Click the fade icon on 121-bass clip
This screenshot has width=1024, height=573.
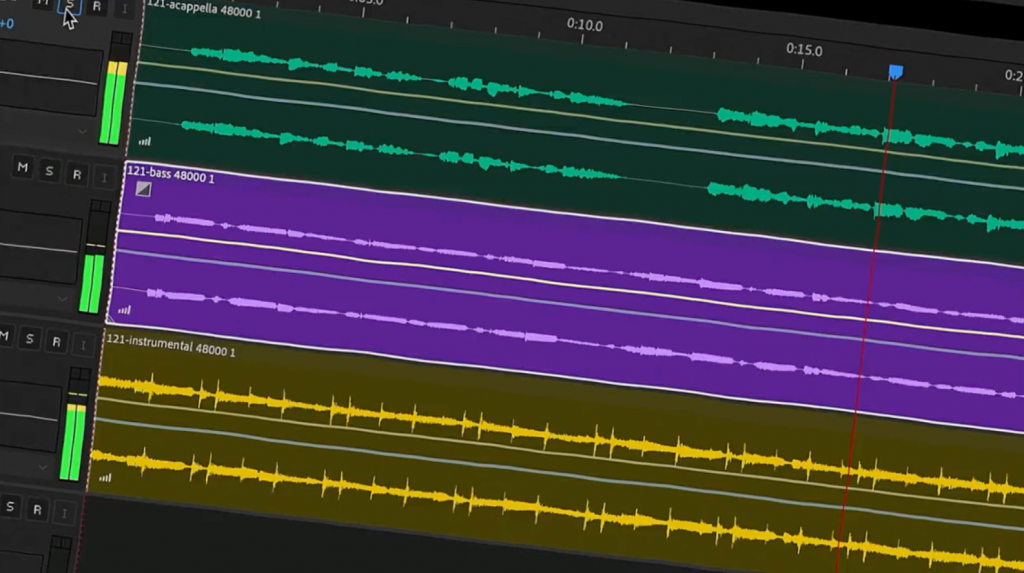143,189
